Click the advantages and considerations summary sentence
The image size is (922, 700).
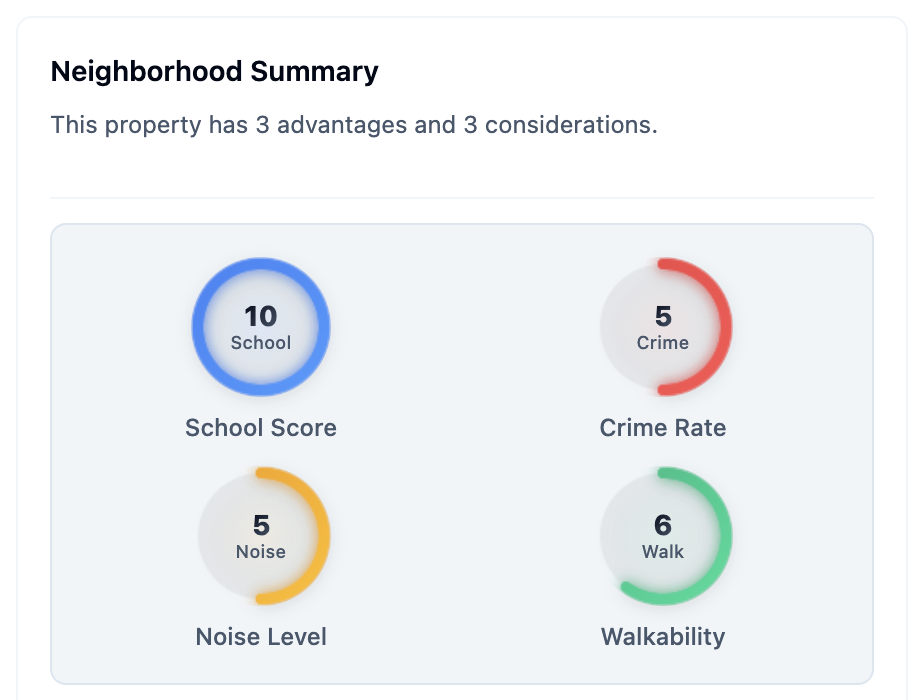click(x=352, y=124)
